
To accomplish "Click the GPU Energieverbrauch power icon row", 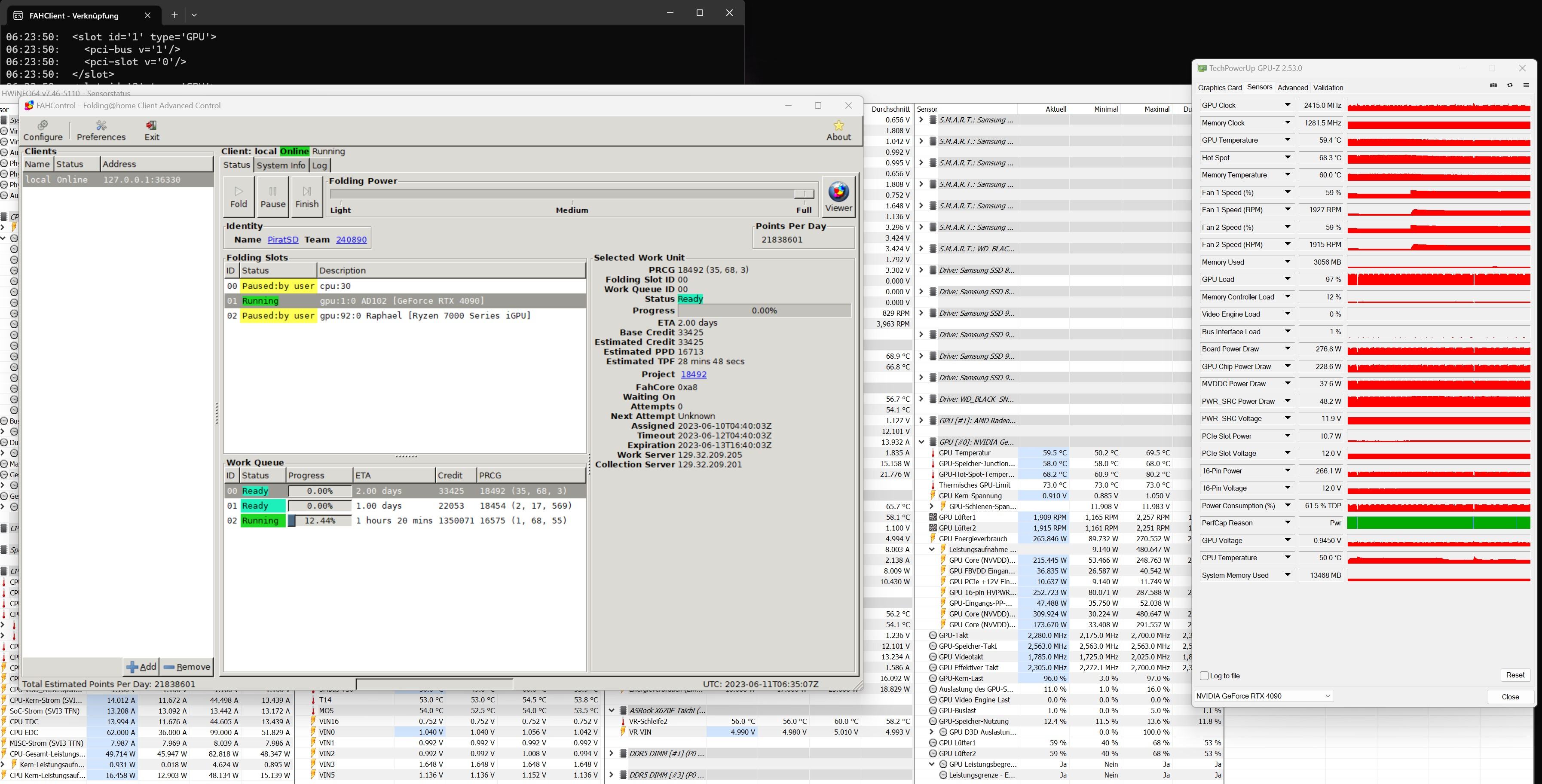I will 932,539.
